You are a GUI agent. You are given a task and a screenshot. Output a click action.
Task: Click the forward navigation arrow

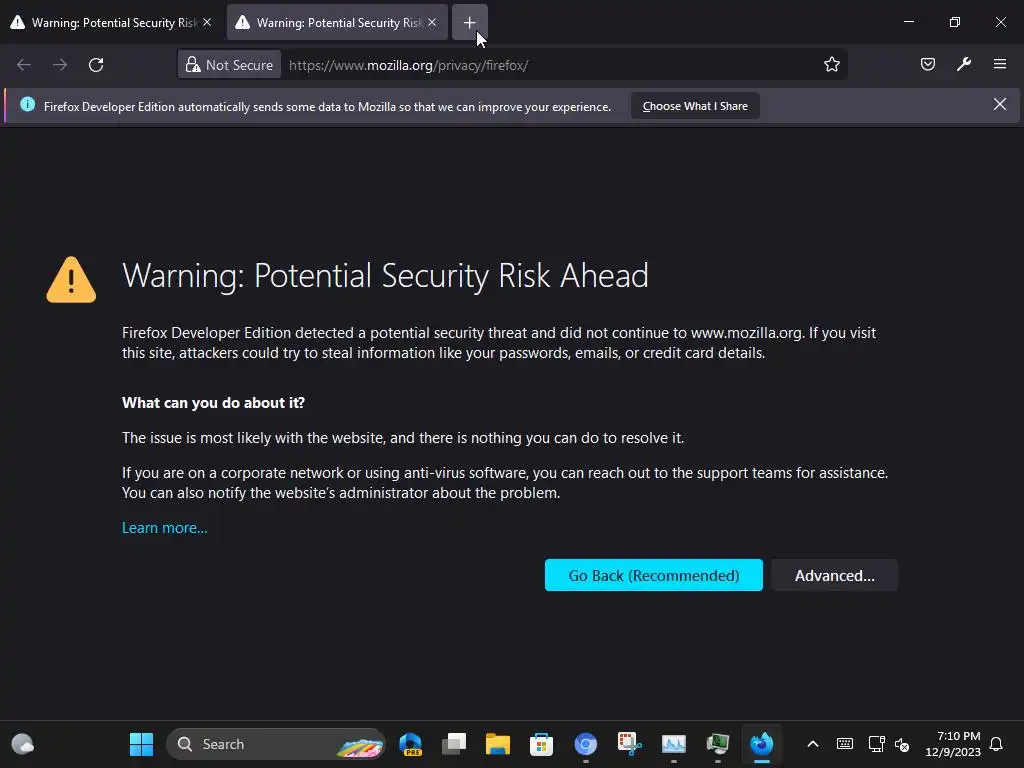[x=60, y=65]
